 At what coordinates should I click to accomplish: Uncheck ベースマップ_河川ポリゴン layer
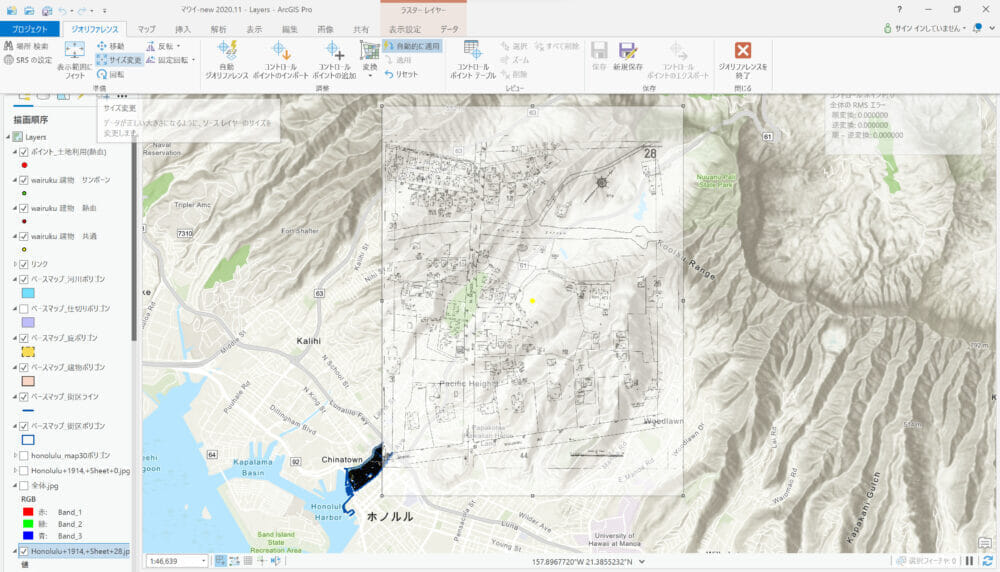pos(24,279)
